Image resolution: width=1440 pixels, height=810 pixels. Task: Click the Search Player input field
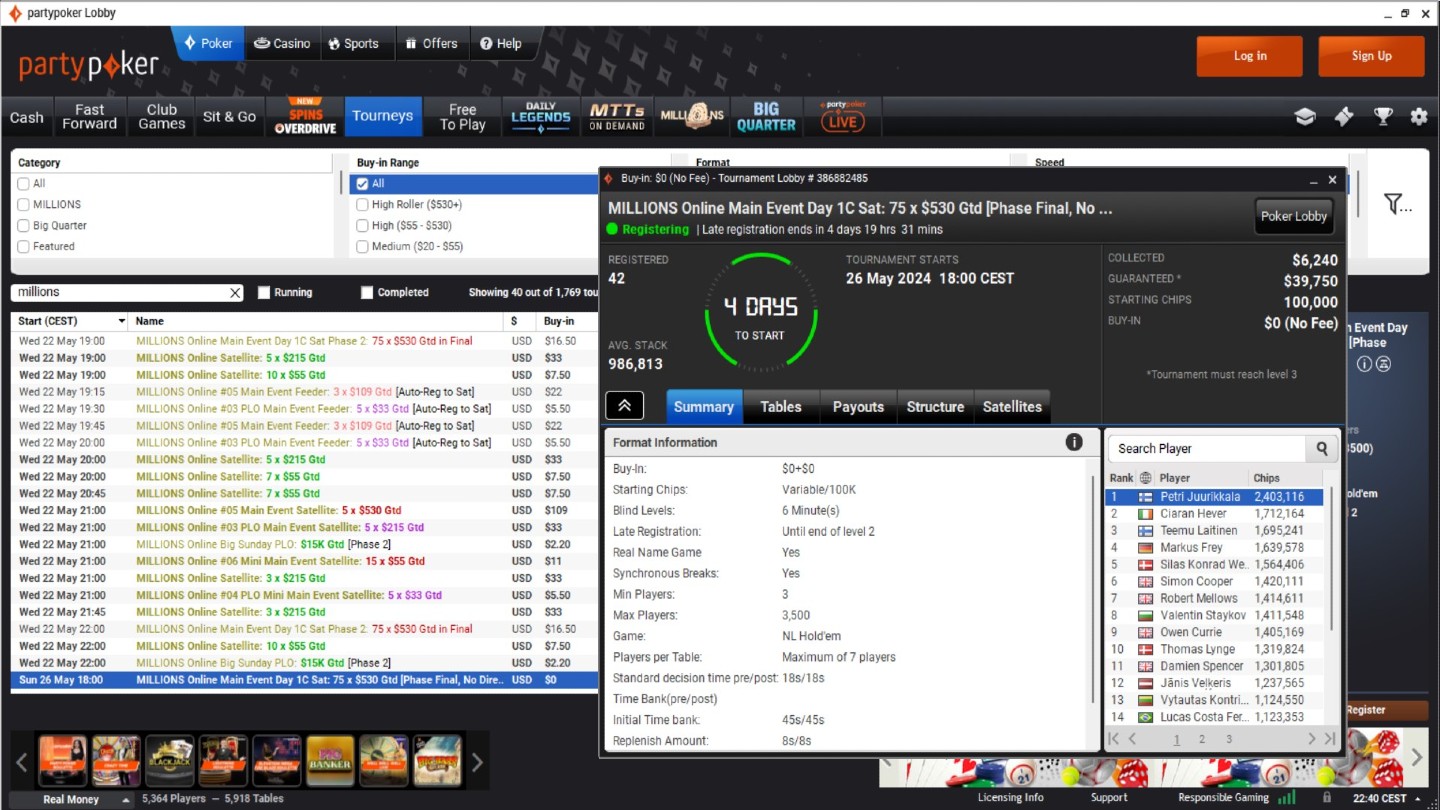1207,449
